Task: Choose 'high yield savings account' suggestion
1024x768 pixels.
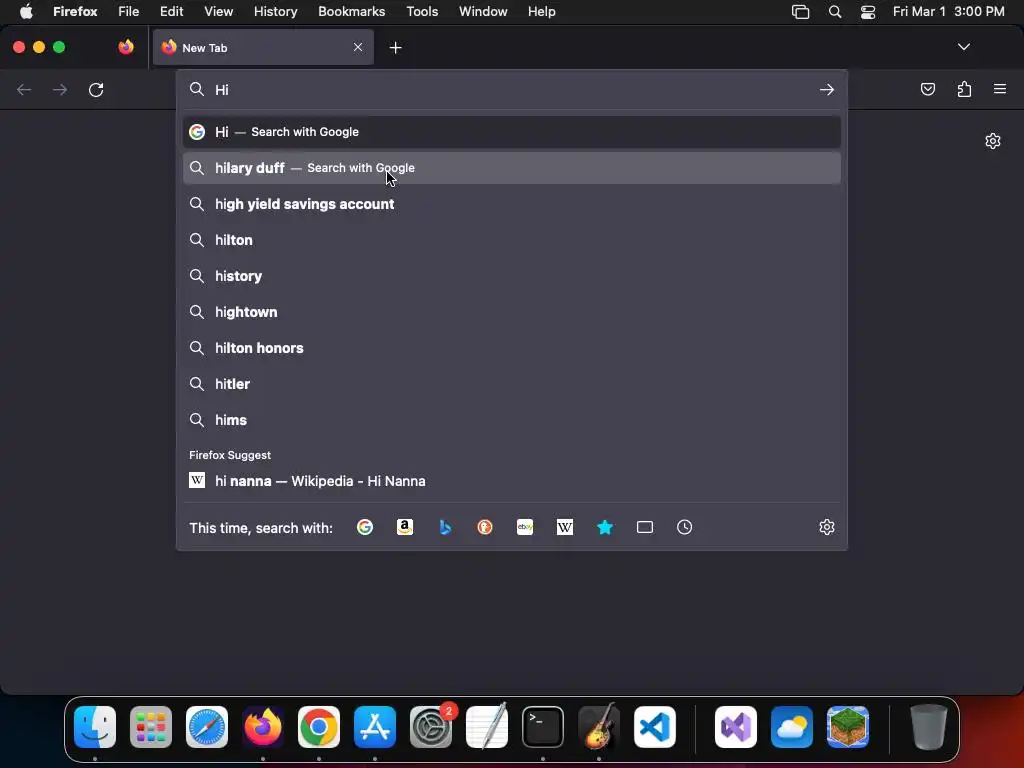Action: click(x=512, y=204)
